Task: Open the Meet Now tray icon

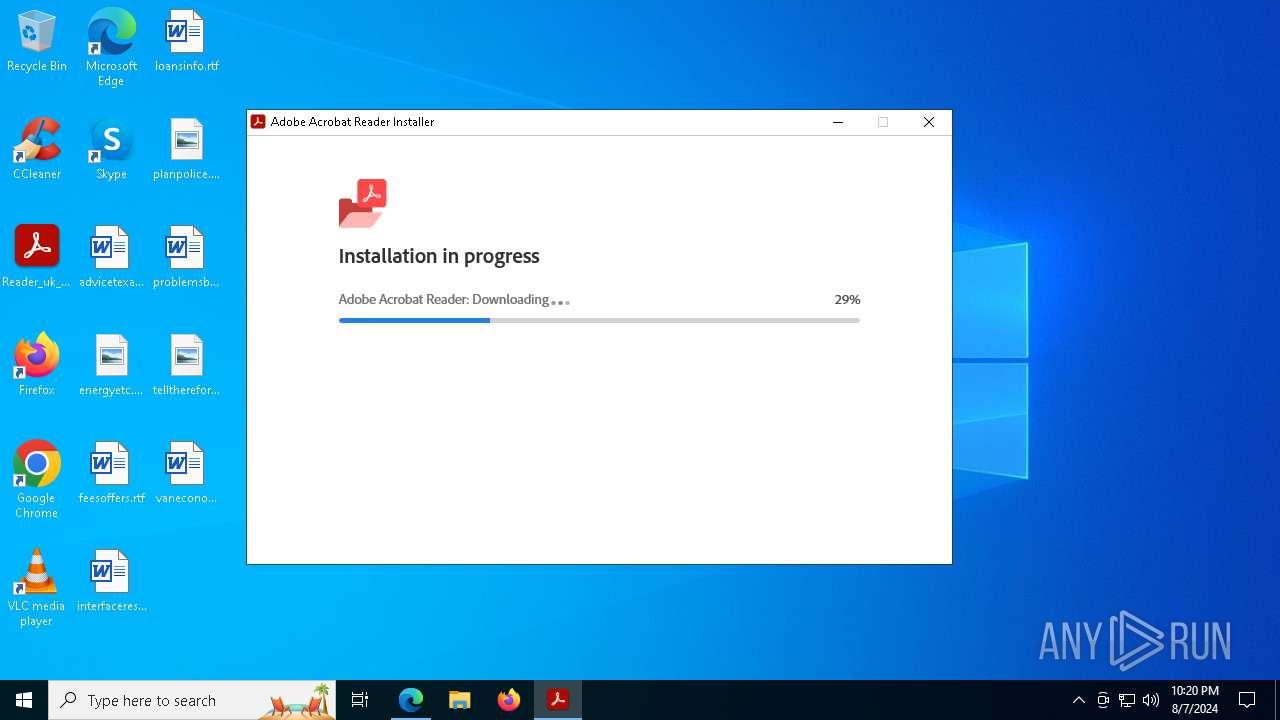Action: pyautogui.click(x=1103, y=700)
